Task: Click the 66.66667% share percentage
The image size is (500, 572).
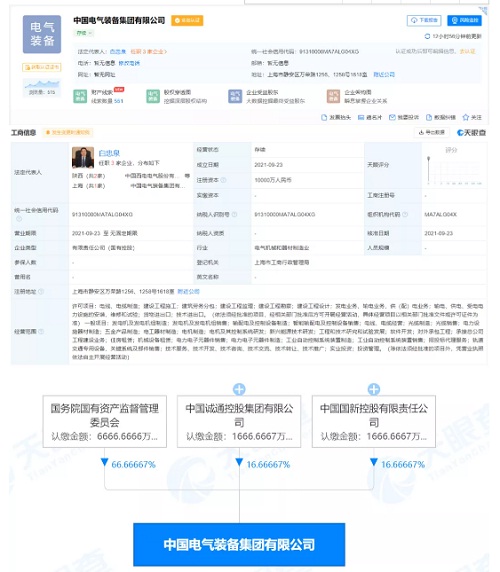Action: coord(133,465)
